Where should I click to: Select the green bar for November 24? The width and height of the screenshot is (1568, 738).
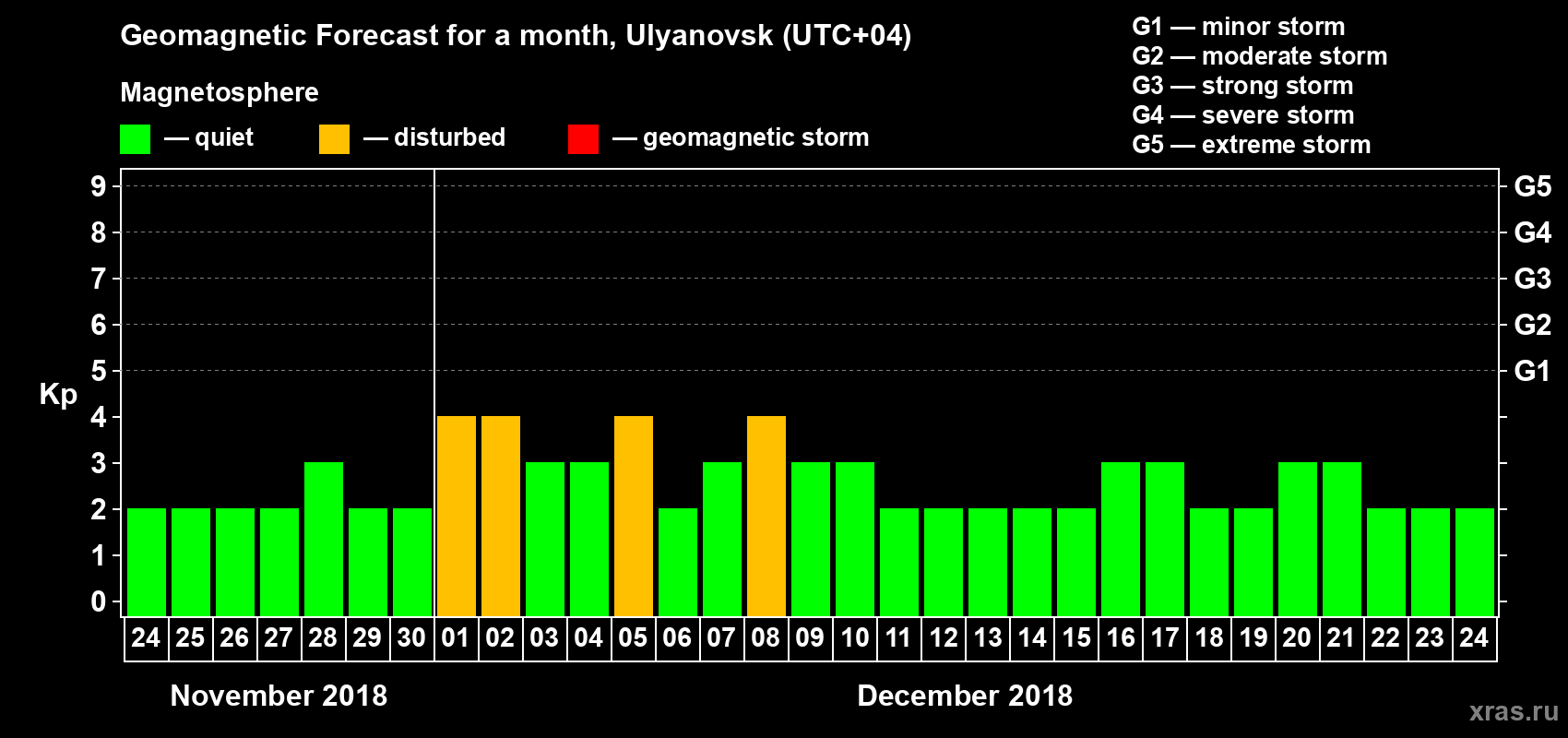coord(147,562)
